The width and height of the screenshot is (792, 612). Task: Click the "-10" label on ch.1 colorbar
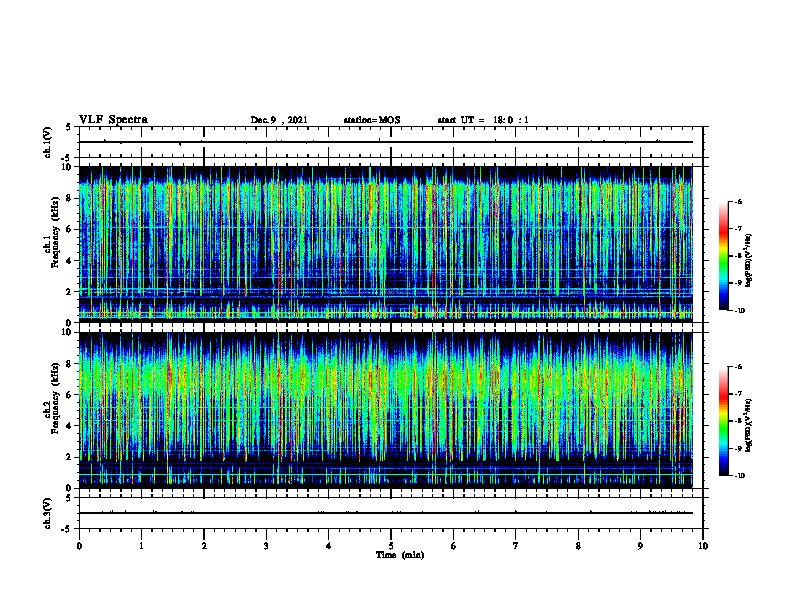coord(739,311)
